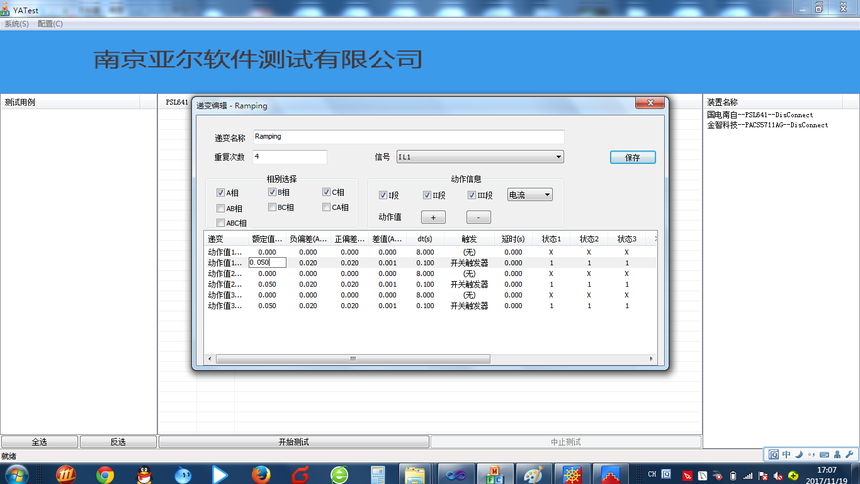Check the ABC相 checkbox
The height and width of the screenshot is (484, 860).
tap(221, 223)
